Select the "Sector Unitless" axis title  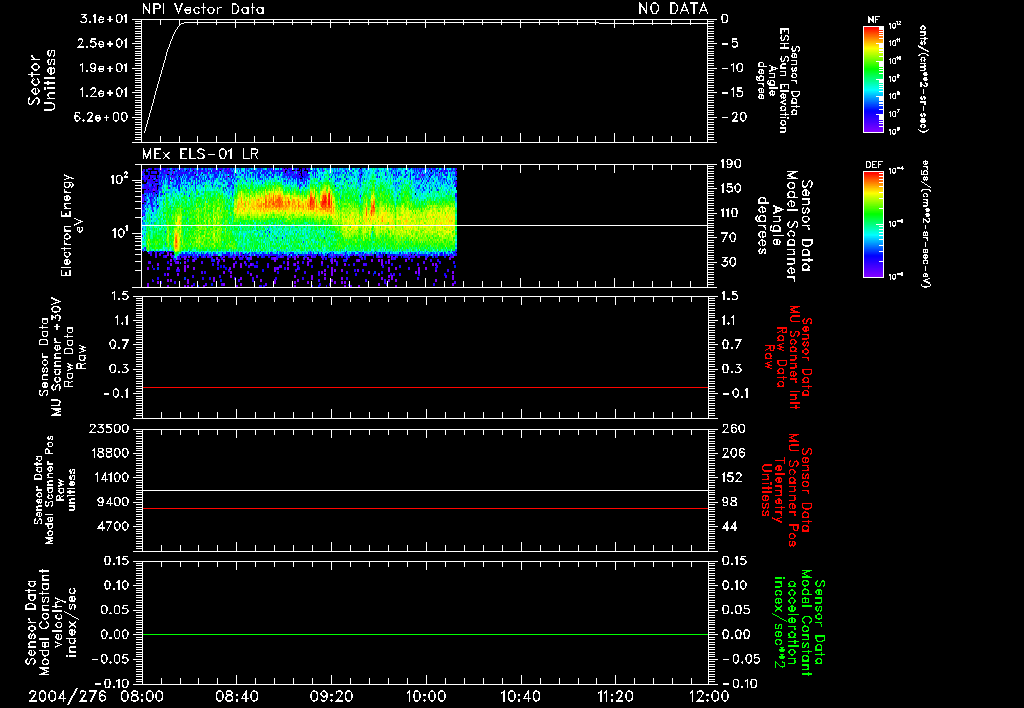tap(42, 80)
